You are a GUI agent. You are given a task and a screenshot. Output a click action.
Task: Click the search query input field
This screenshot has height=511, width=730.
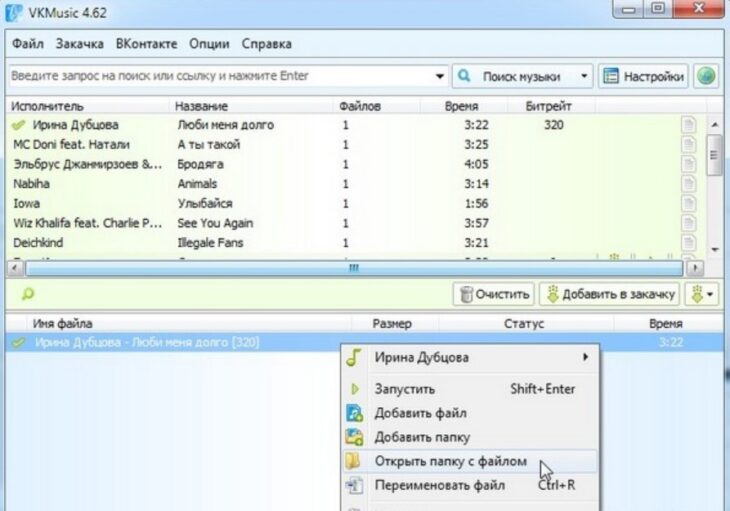point(220,77)
